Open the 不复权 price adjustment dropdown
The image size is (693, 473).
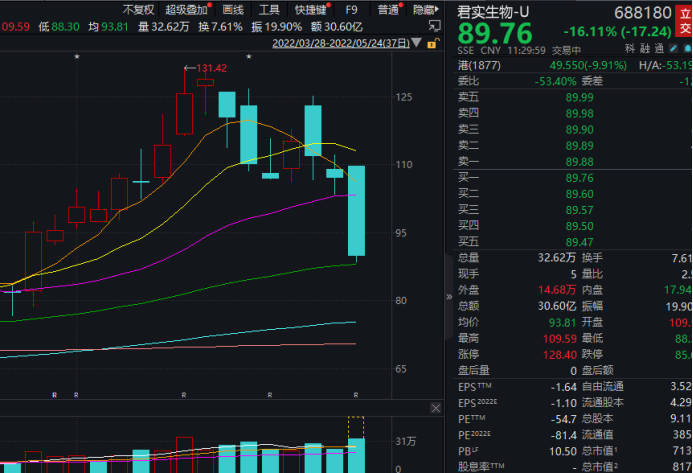(138, 9)
